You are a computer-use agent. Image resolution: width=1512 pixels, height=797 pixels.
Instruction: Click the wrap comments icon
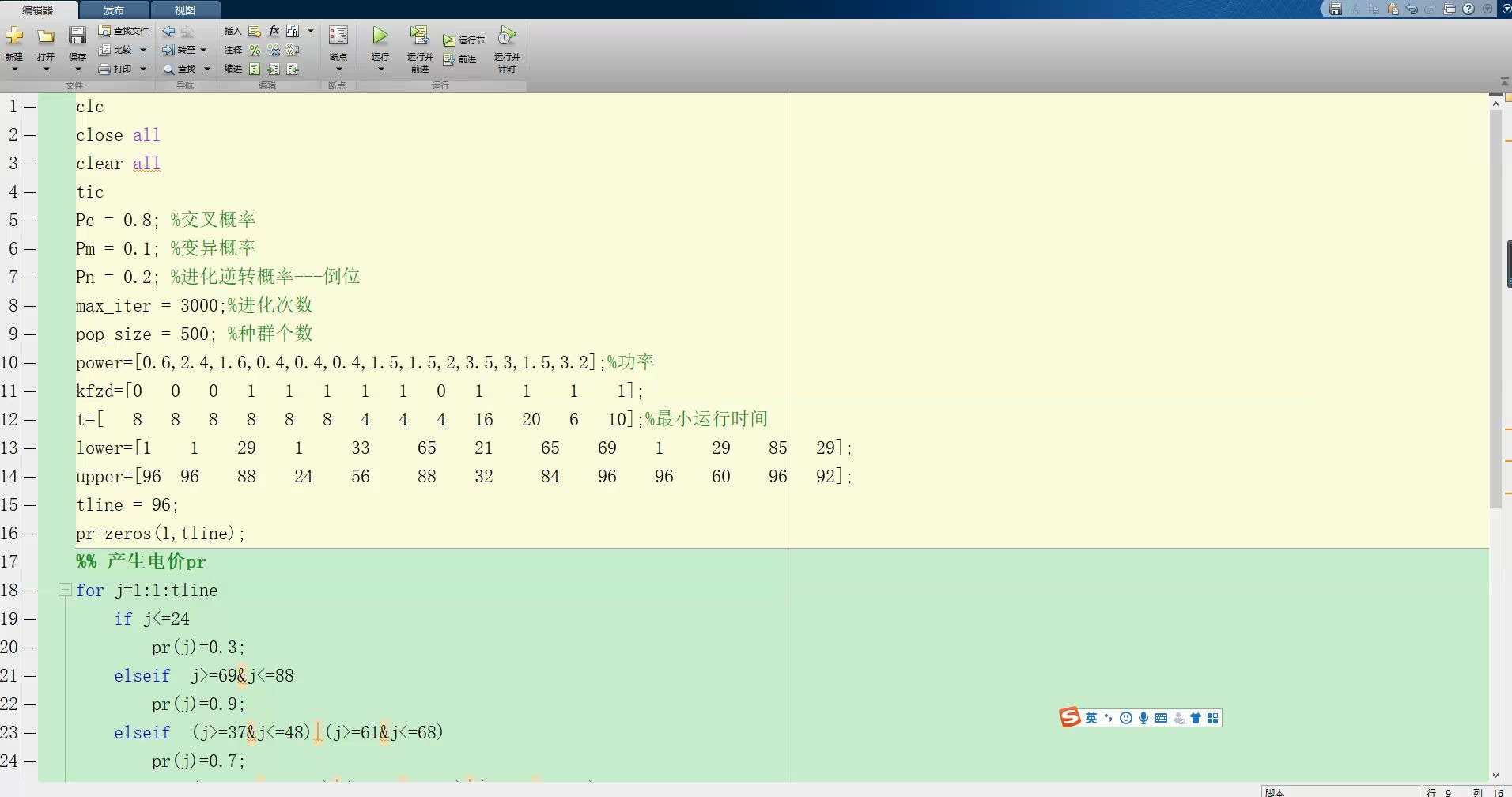pyautogui.click(x=293, y=50)
